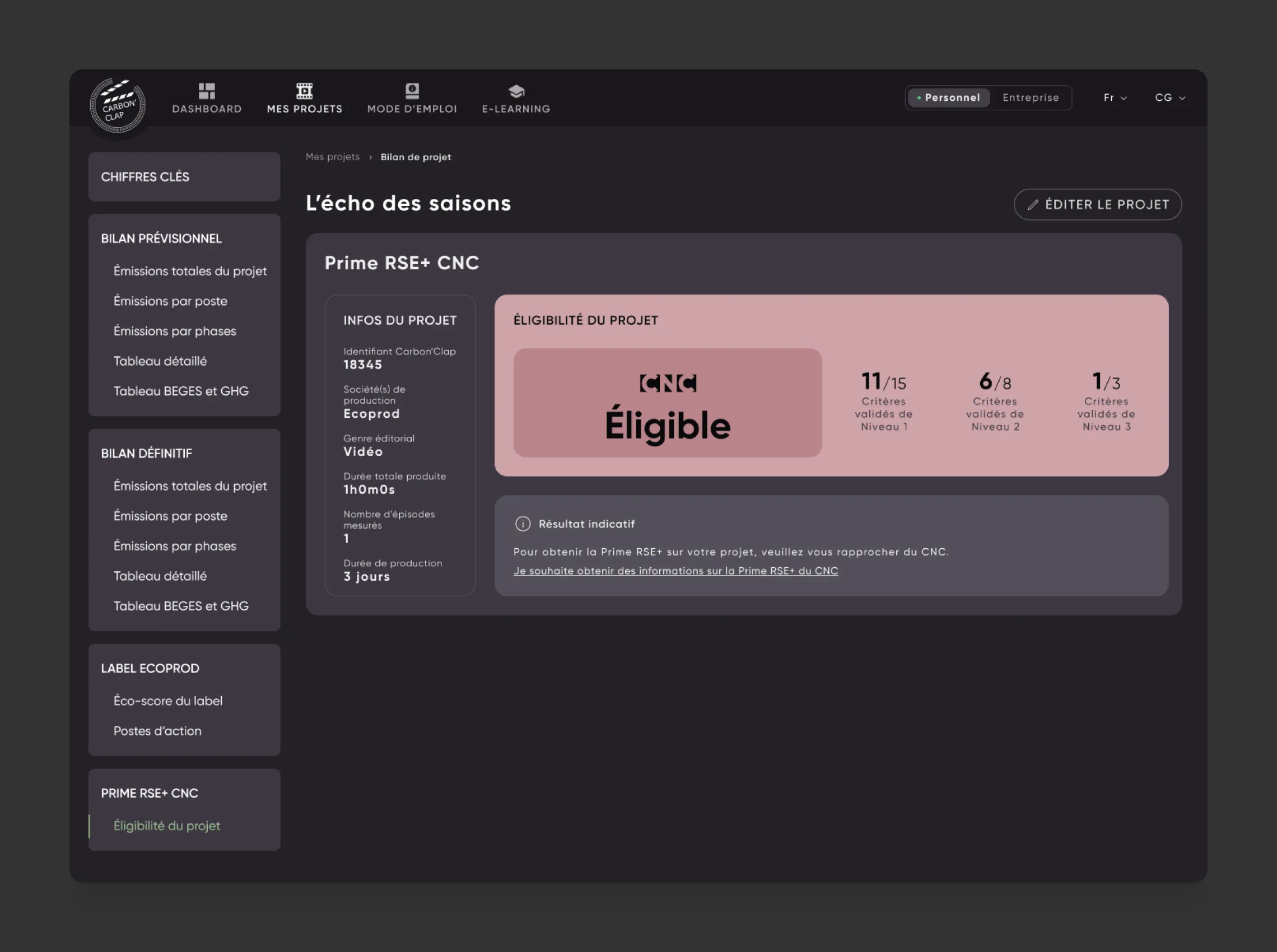Open Prime RSE+ du CNC information link

pyautogui.click(x=675, y=571)
